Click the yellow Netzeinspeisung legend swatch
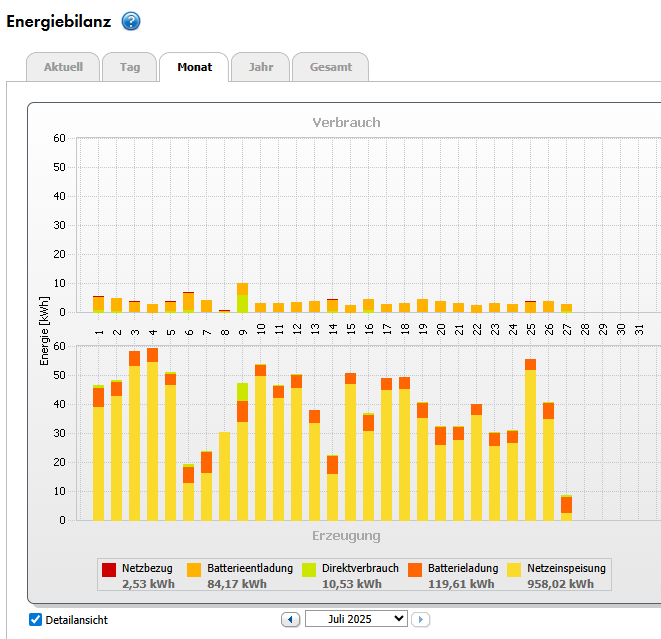The image size is (661, 639). (513, 570)
